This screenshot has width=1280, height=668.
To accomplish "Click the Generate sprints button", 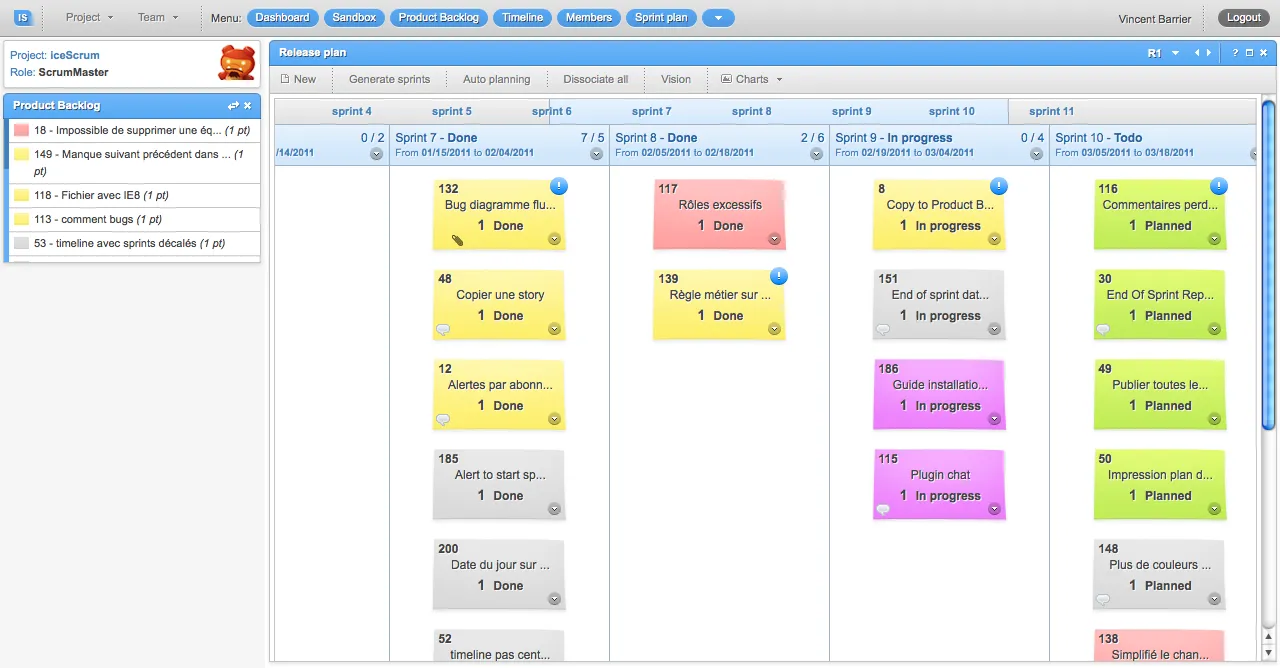I will coord(389,79).
